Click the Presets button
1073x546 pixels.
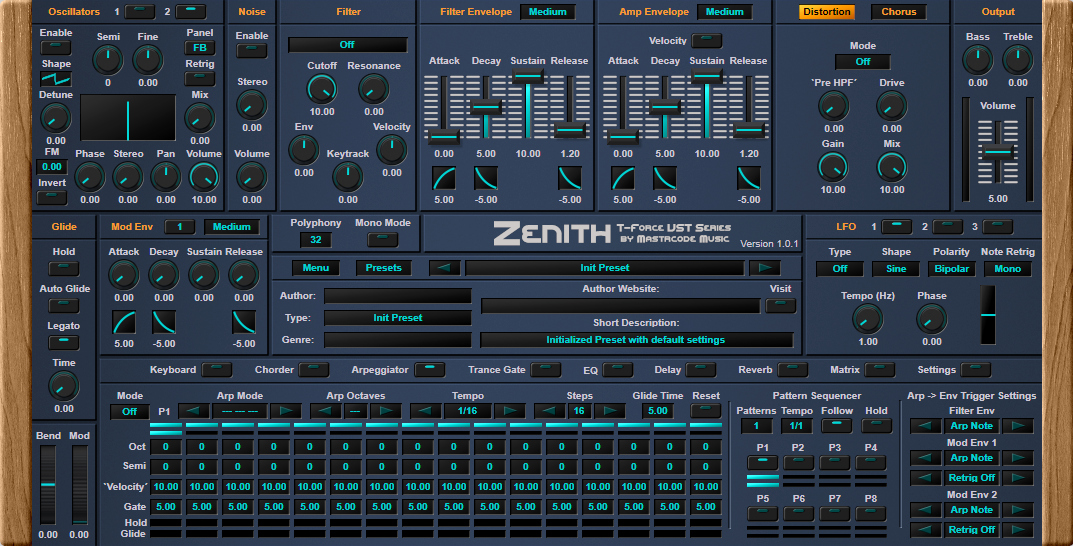[383, 268]
